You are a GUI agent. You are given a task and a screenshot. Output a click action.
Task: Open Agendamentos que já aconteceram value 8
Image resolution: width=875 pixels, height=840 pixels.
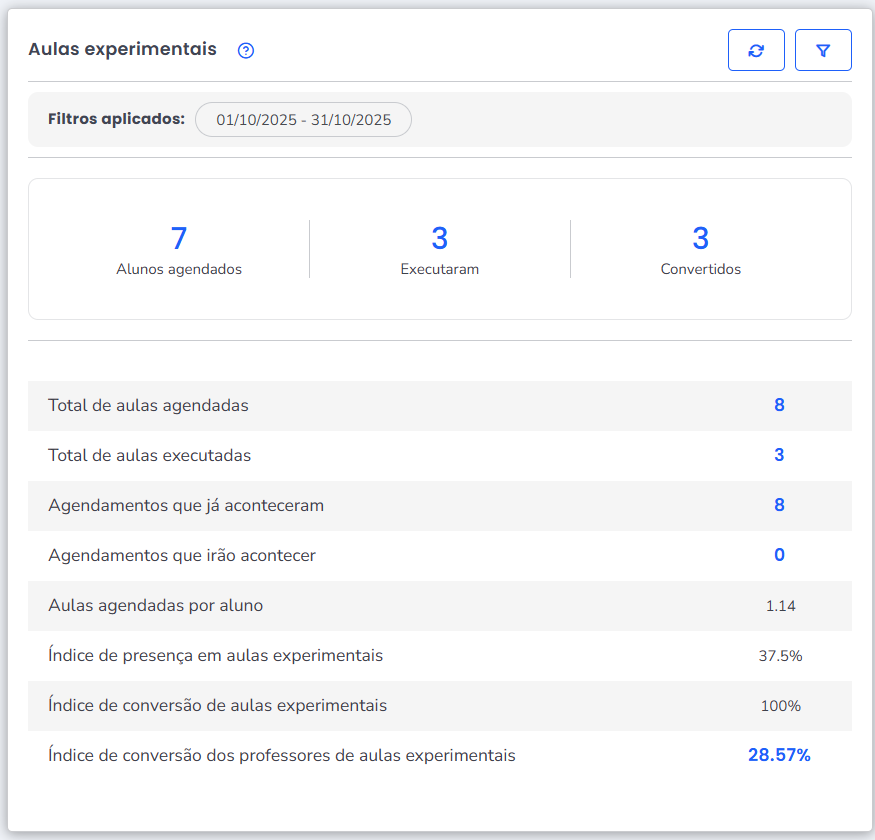click(779, 505)
